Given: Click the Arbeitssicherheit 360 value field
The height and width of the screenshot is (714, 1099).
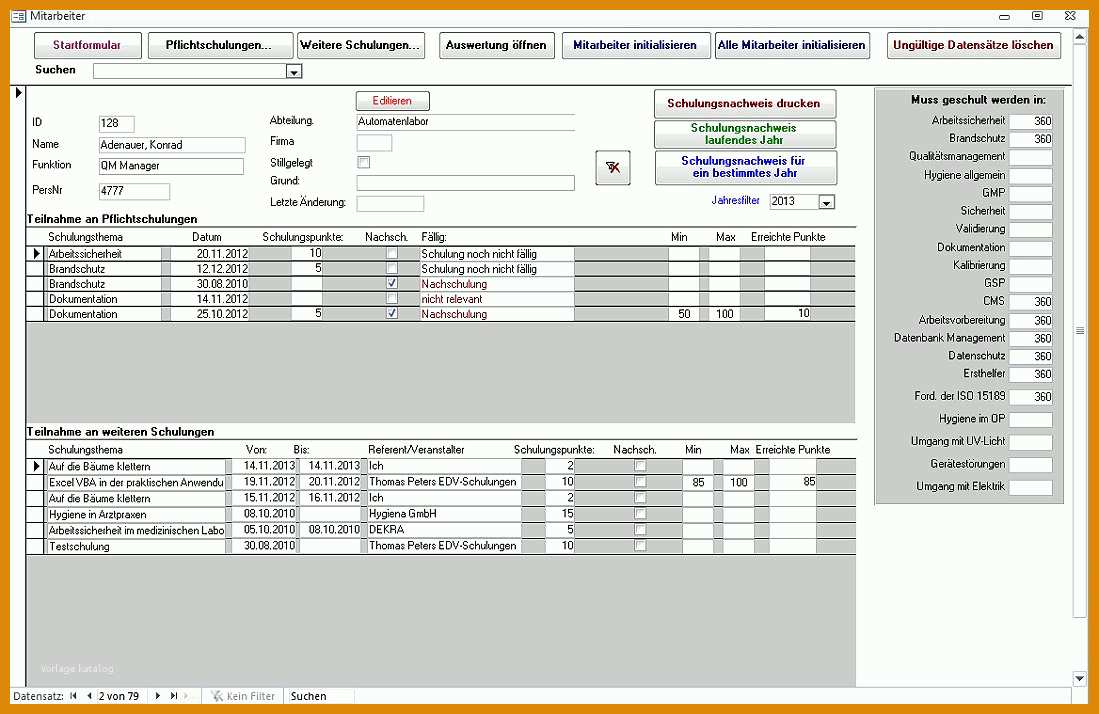Looking at the screenshot, I should (x=1030, y=121).
